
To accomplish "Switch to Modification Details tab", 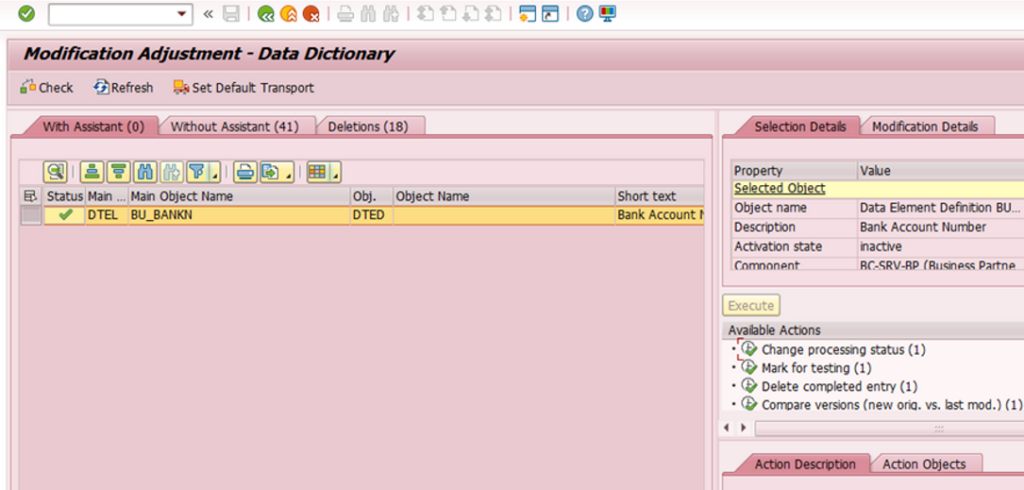I will 925,127.
